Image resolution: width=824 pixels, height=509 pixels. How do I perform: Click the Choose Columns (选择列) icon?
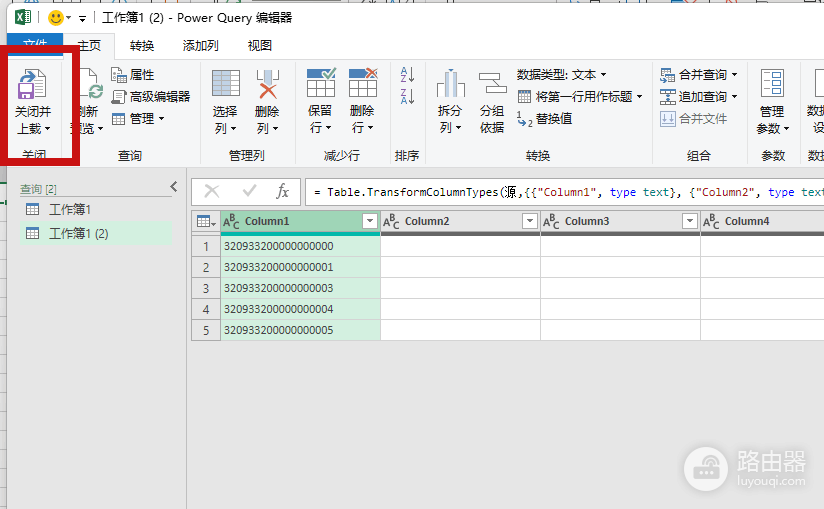[x=225, y=84]
